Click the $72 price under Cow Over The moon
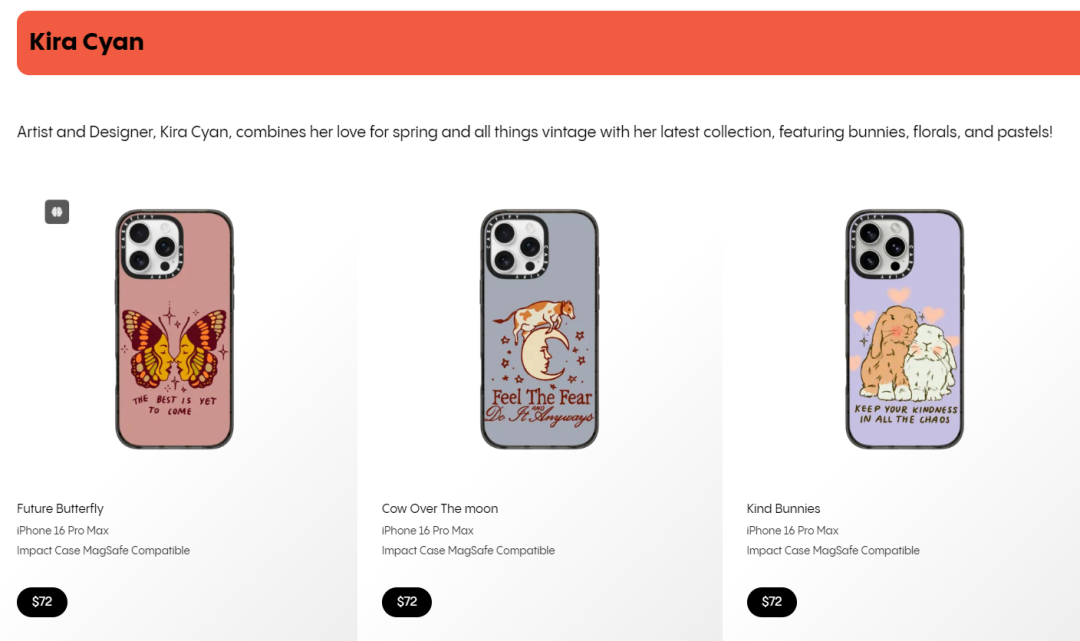Screen dimensions: 1080x641 [406, 602]
